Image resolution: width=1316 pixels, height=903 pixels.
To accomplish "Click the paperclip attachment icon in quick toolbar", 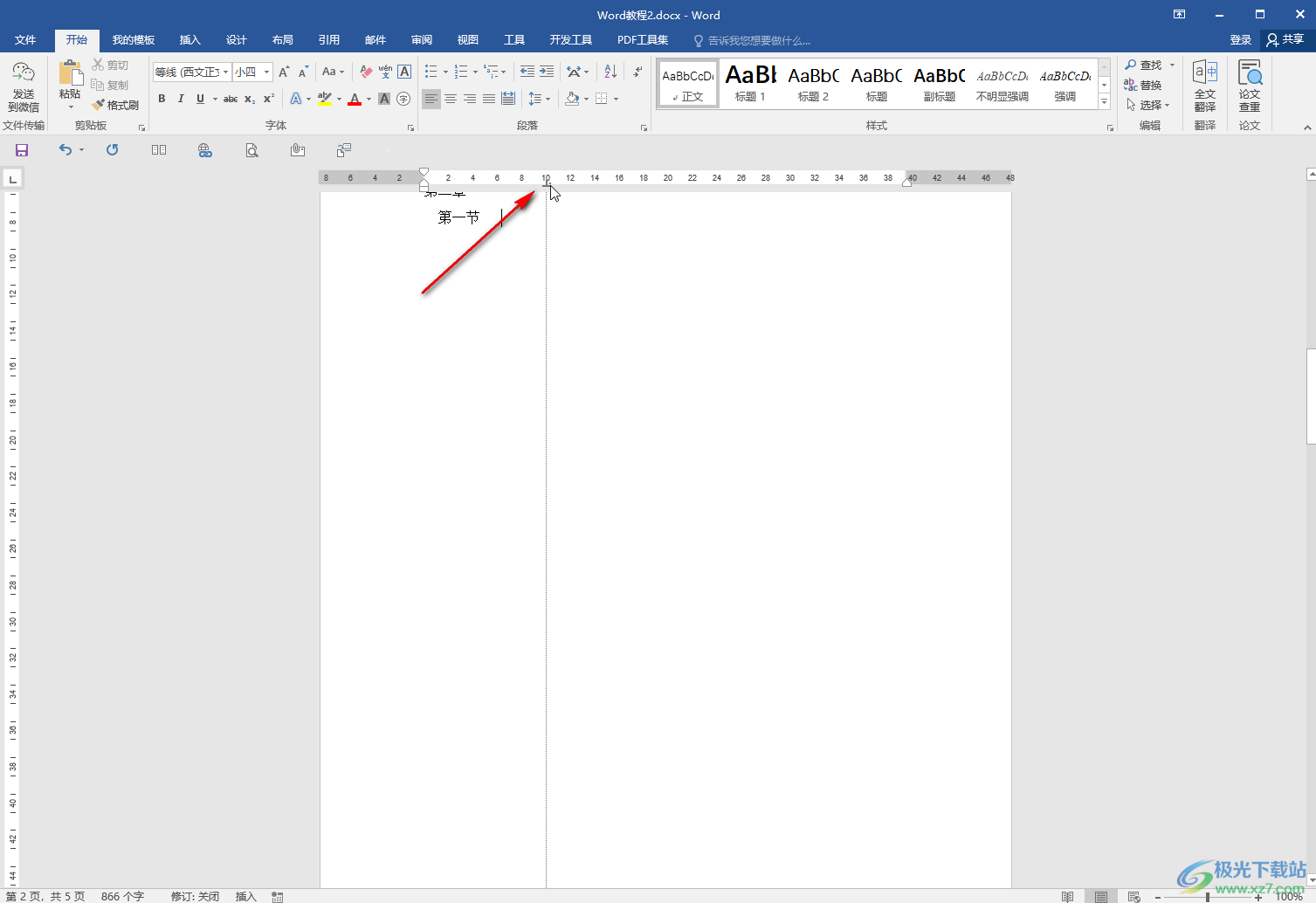I will click(x=298, y=150).
